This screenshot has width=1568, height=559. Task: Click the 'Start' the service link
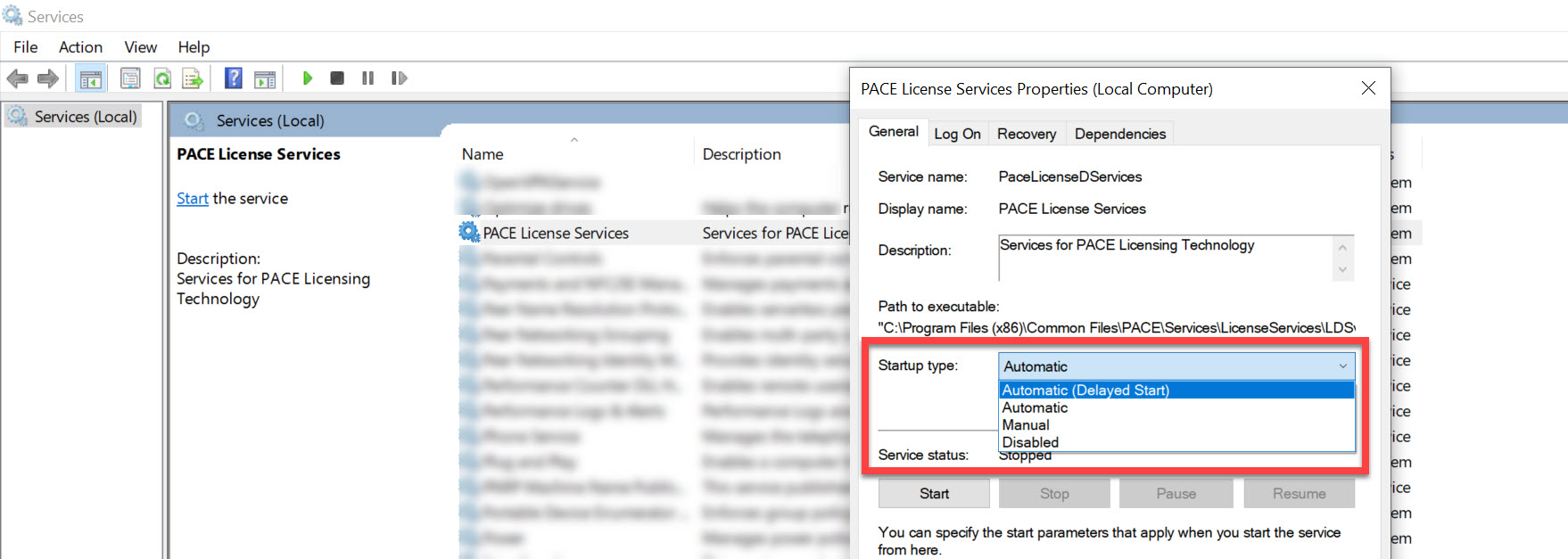coord(192,199)
